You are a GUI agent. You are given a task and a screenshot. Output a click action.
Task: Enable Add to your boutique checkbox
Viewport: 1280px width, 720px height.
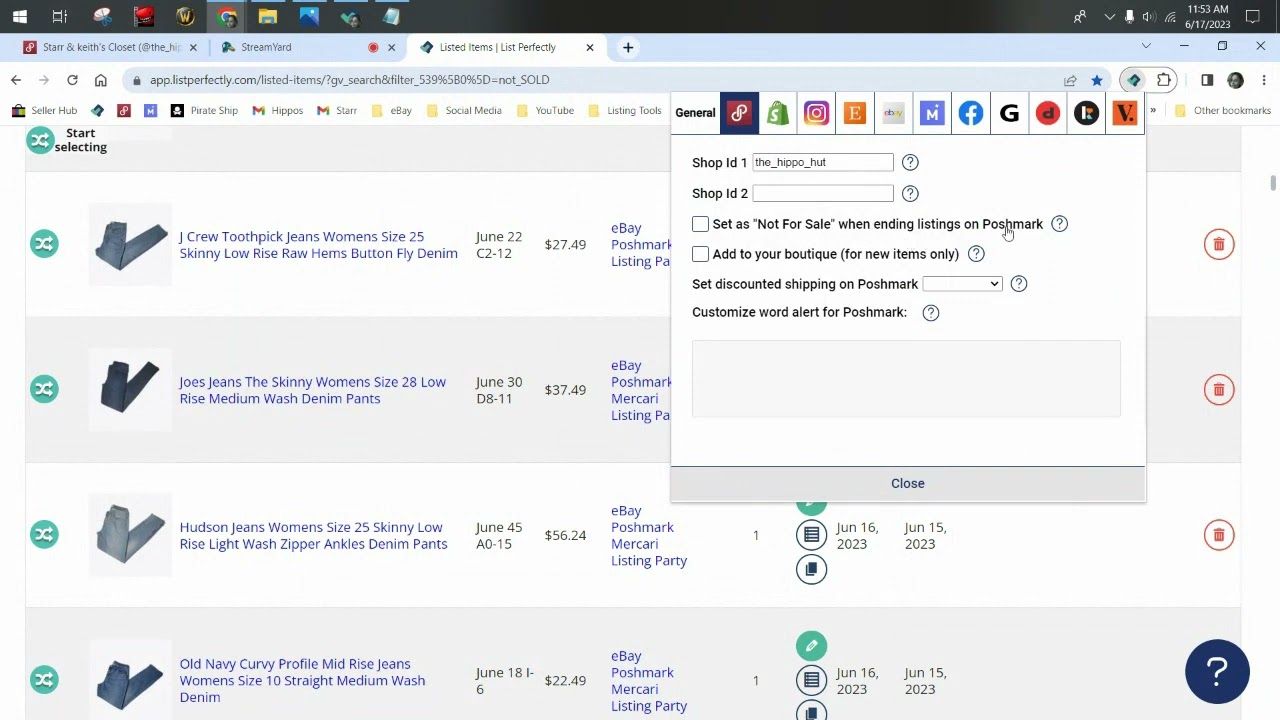[x=700, y=254]
